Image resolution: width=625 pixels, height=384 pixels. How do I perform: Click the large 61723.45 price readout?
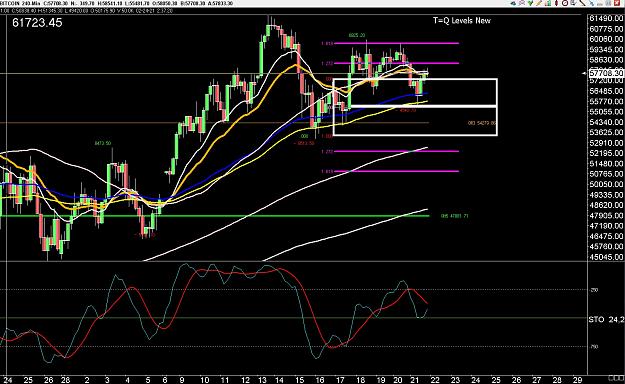pos(37,23)
